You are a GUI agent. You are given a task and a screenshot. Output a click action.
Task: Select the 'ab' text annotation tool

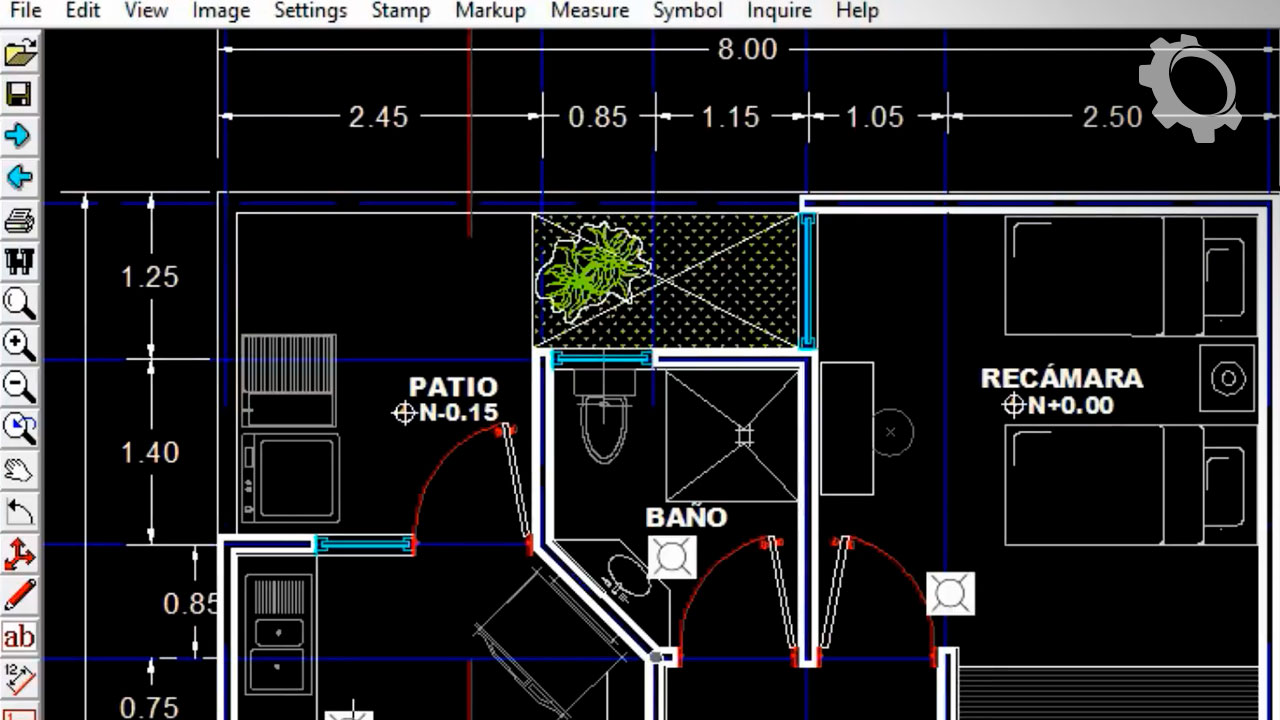[x=19, y=637]
